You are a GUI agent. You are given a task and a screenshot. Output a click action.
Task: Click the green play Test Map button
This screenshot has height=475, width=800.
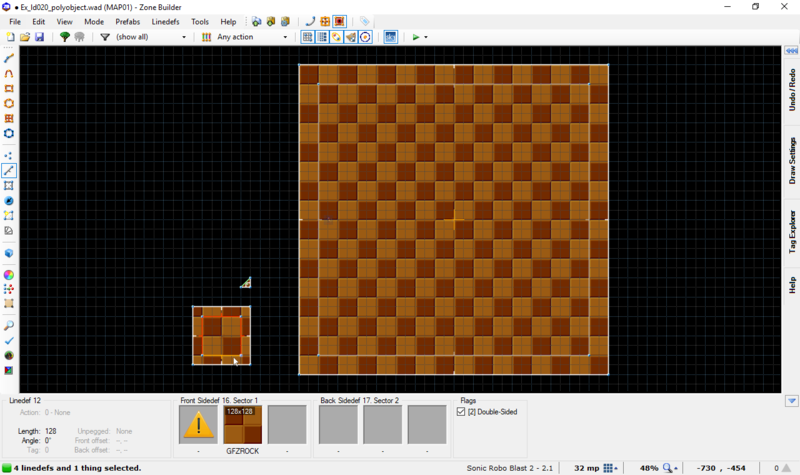[416, 37]
